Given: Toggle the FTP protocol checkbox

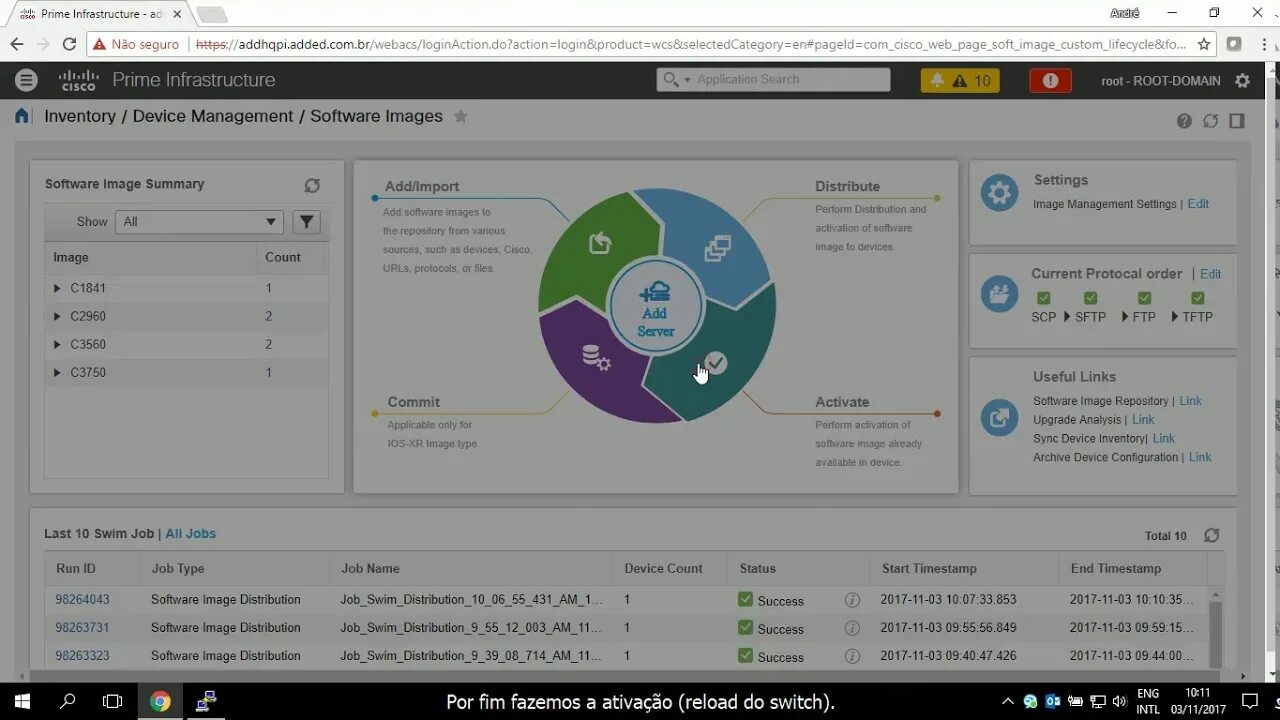Looking at the screenshot, I should [1144, 298].
